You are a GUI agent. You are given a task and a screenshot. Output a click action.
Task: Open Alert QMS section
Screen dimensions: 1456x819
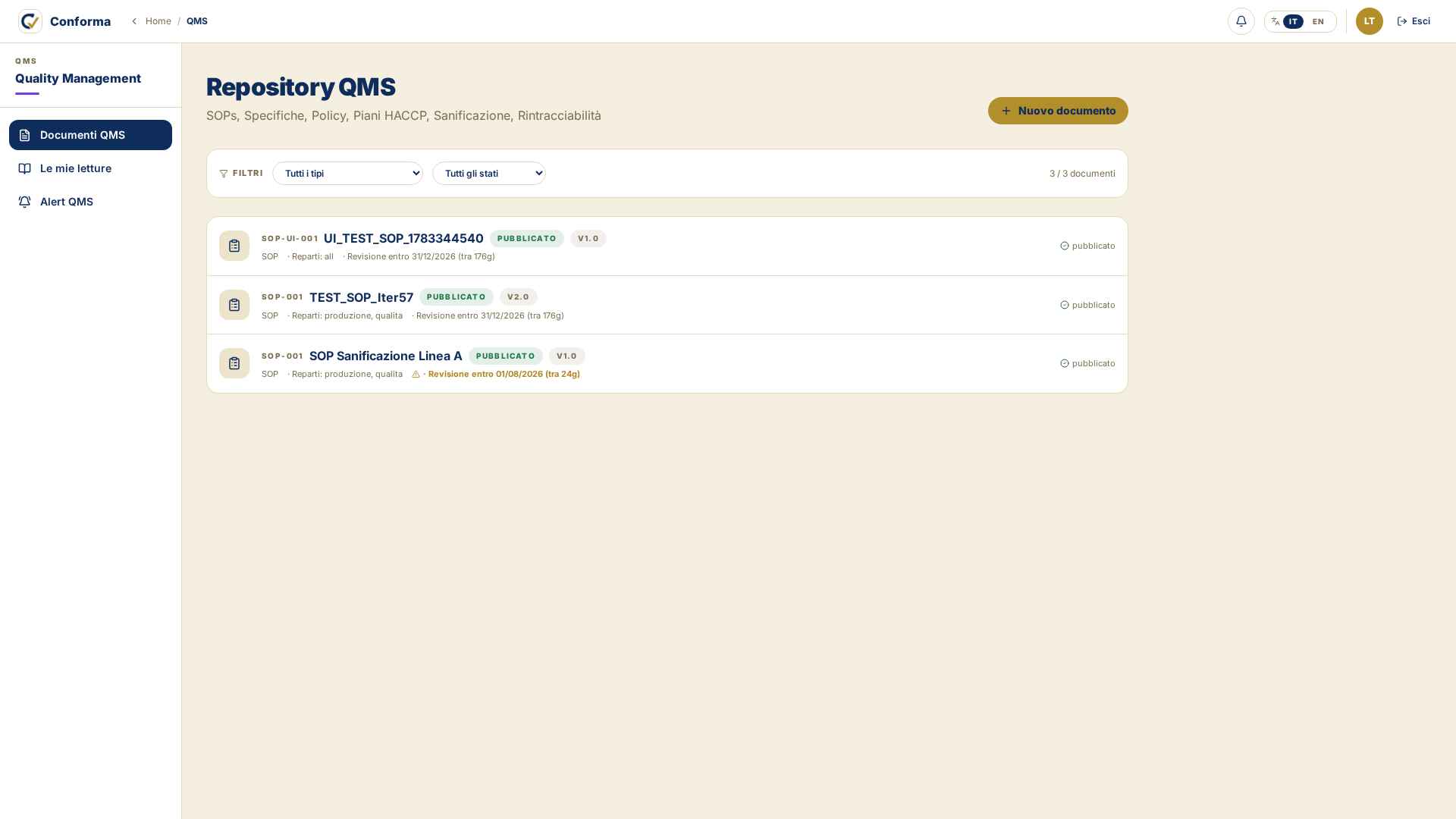(x=90, y=202)
